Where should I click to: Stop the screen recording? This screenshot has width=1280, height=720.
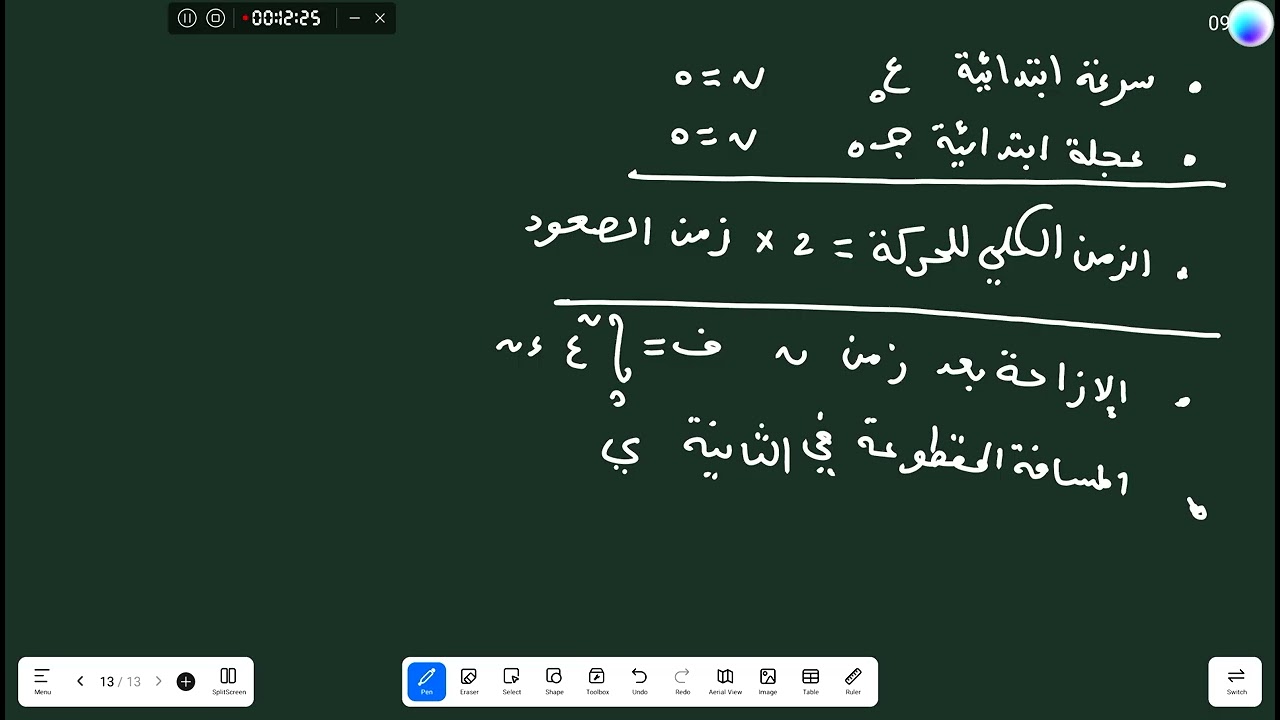click(x=216, y=18)
